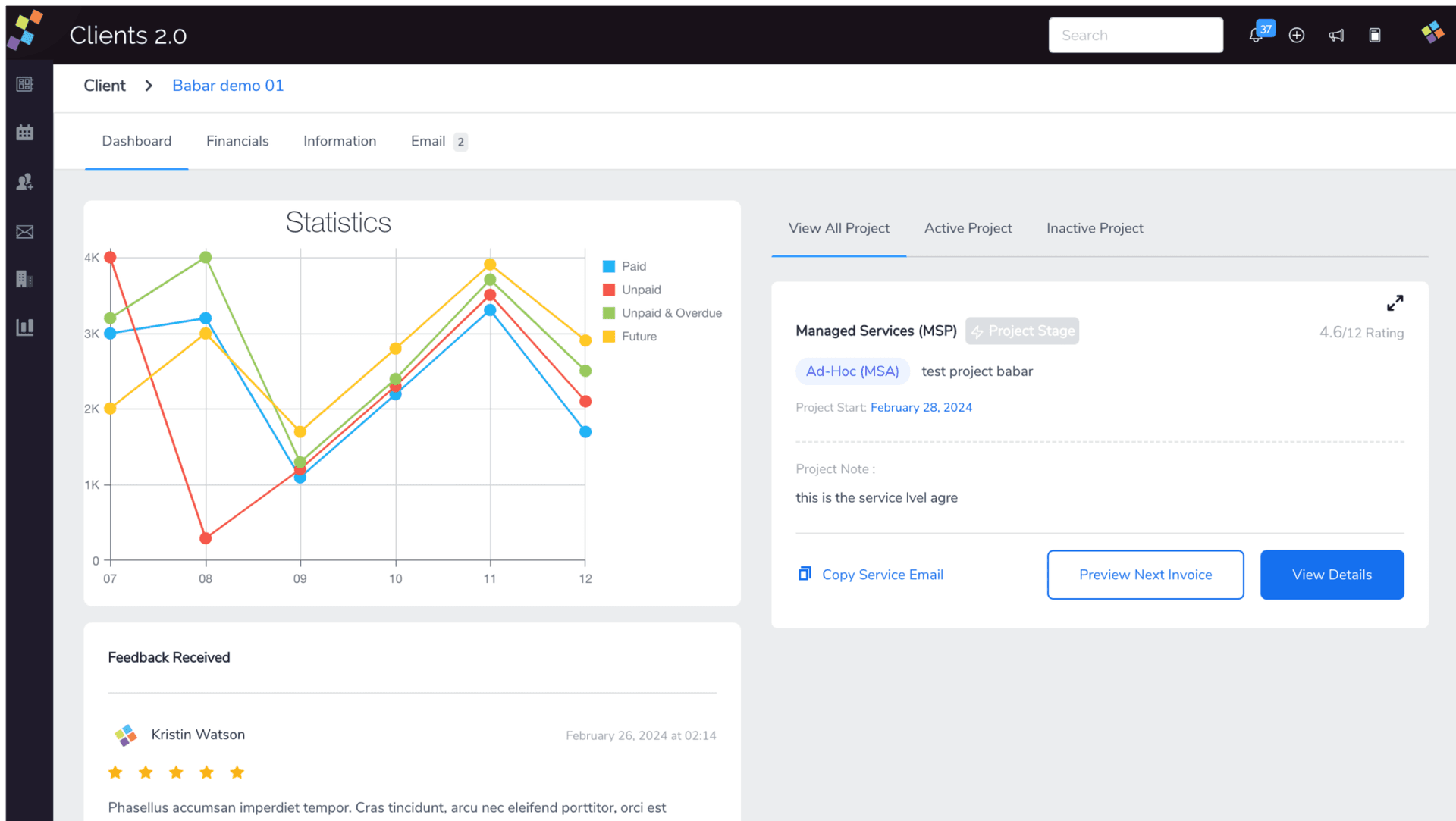Screen dimensions: 1456x821
Task: Click the add-user contacts sidebar icon
Action: [25, 182]
